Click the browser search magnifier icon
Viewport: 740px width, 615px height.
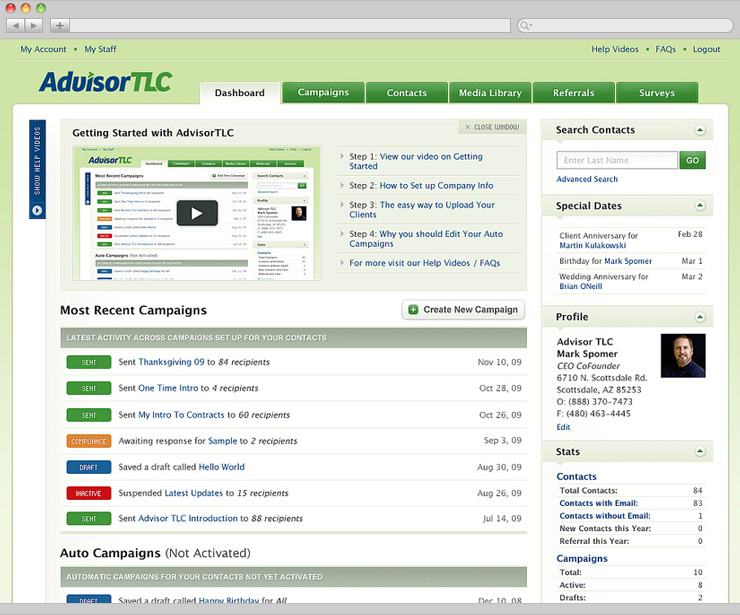click(x=524, y=25)
